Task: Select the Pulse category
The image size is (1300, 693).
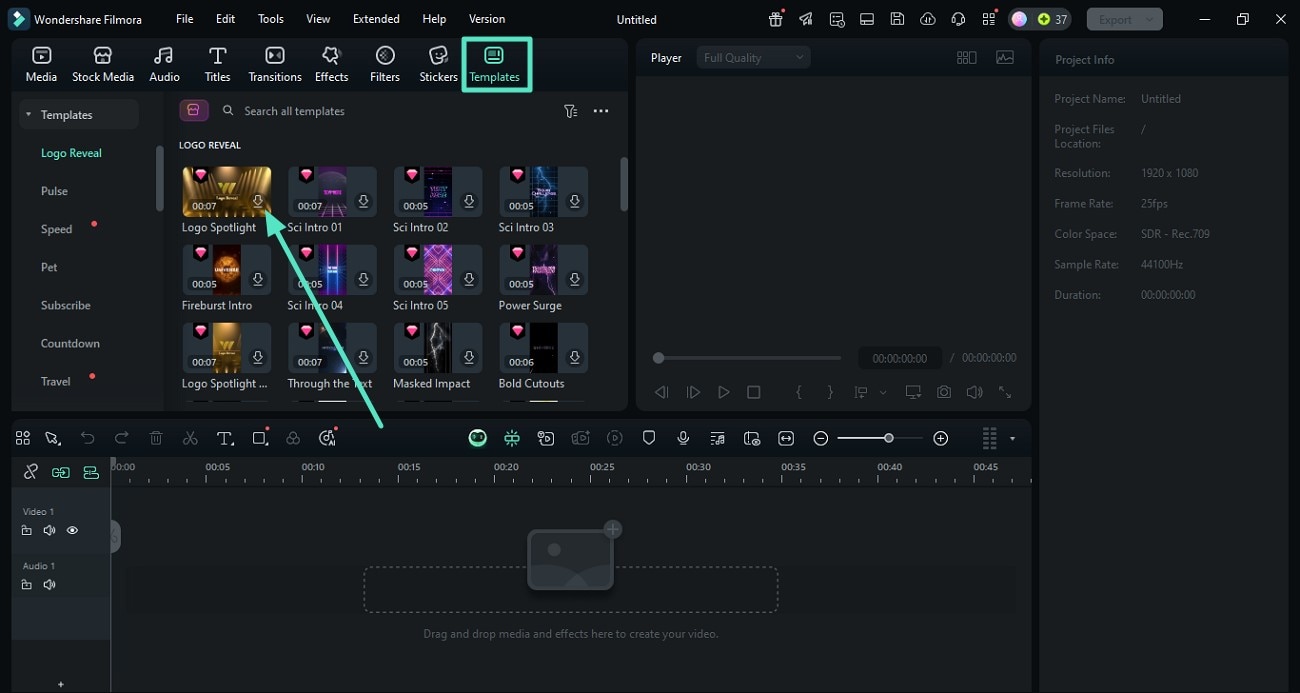Action: [x=54, y=191]
